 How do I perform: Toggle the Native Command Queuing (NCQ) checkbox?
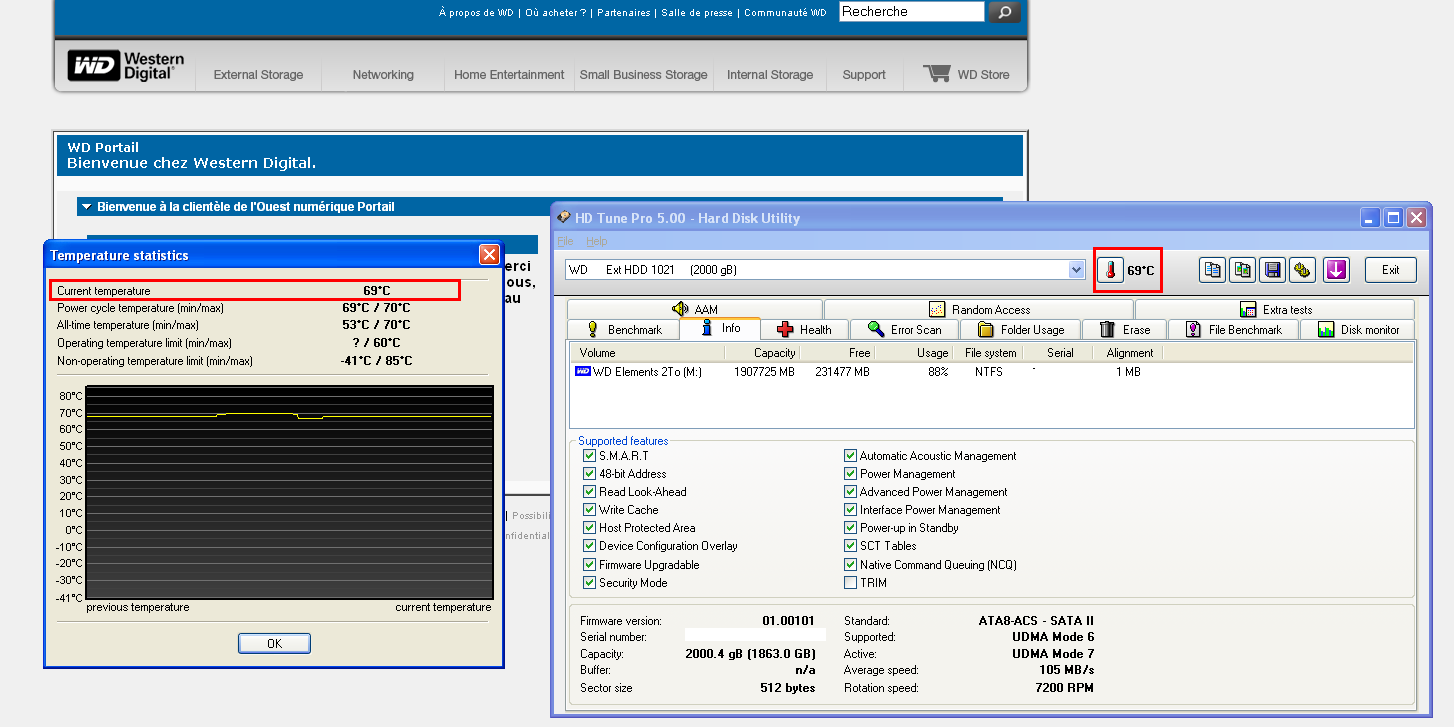click(850, 565)
